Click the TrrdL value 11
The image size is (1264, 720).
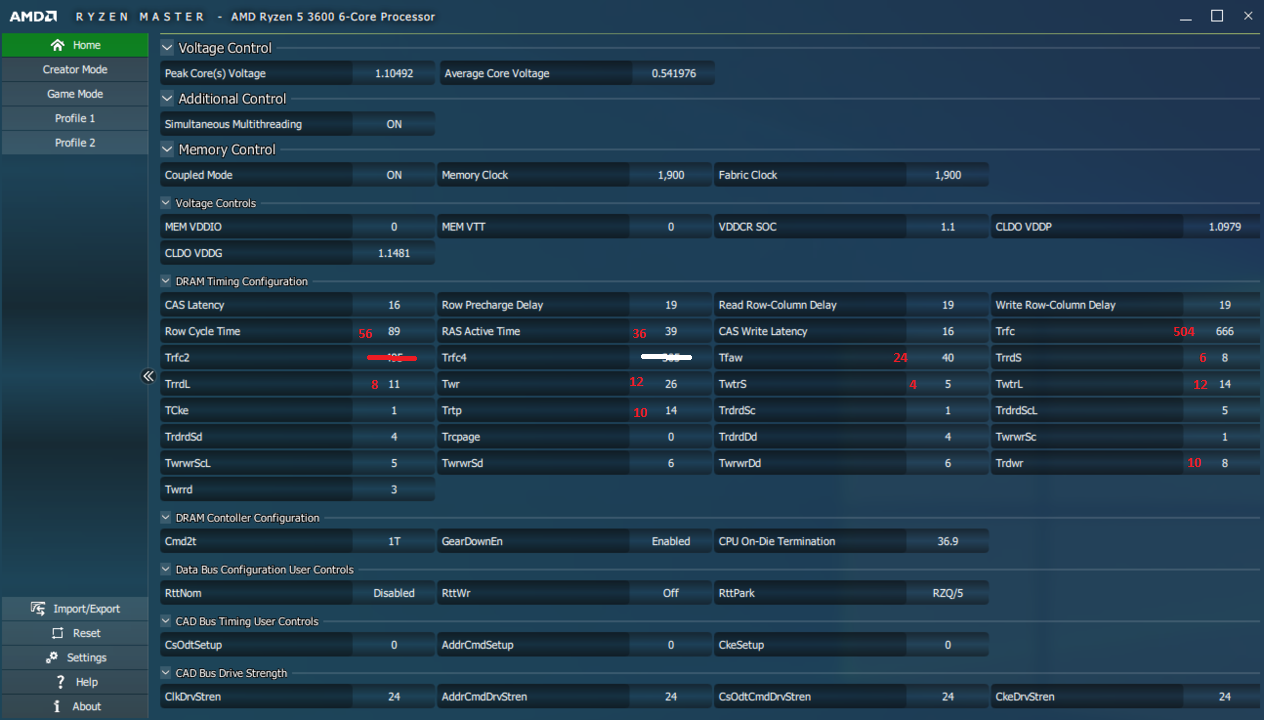[394, 384]
